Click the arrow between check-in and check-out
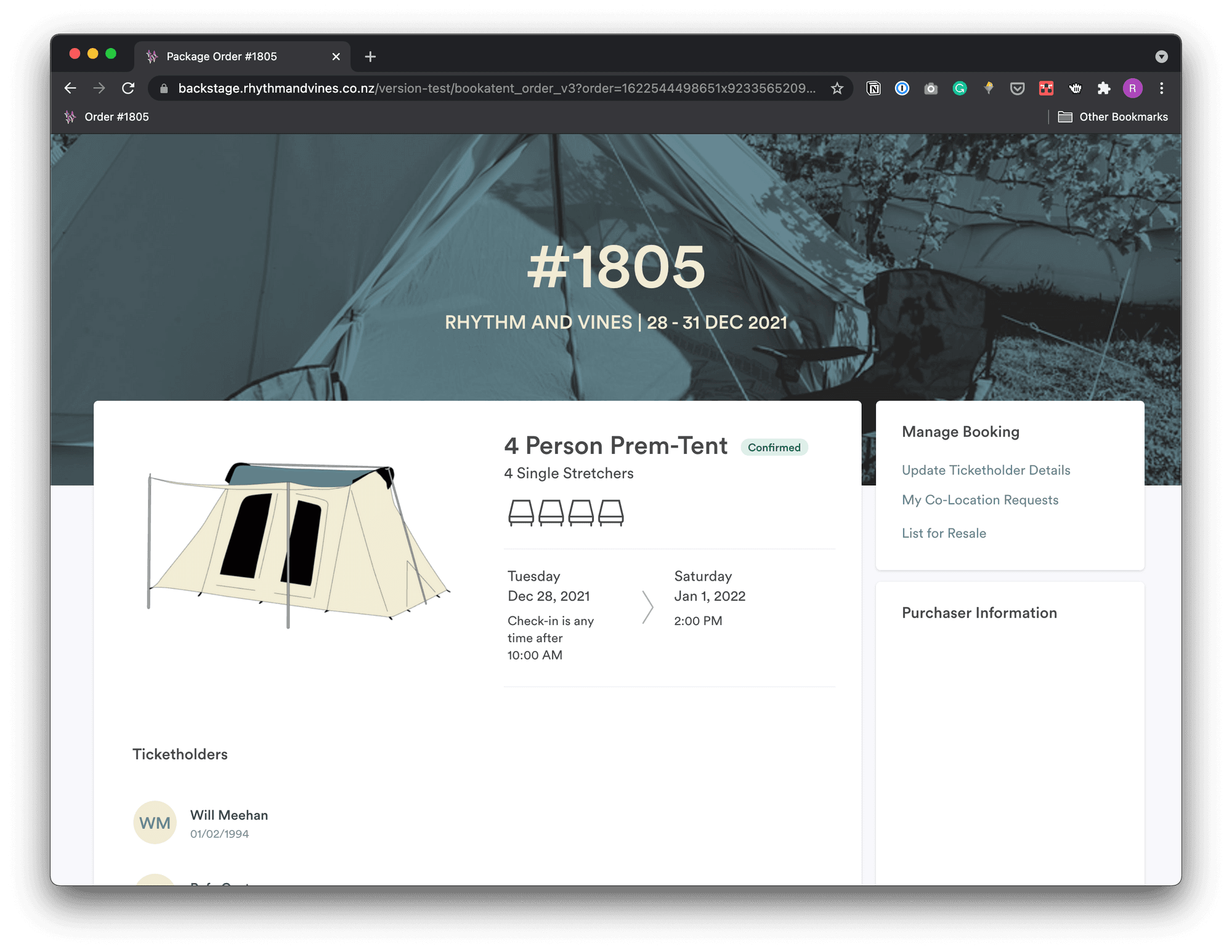The width and height of the screenshot is (1232, 952). pyautogui.click(x=647, y=608)
